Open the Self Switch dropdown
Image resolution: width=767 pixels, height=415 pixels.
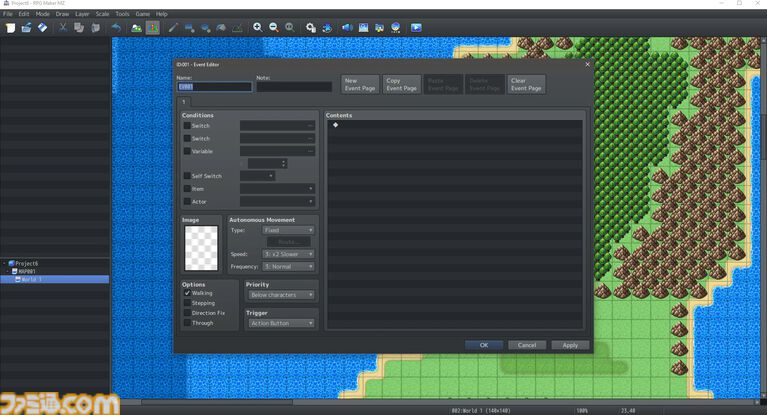point(257,176)
